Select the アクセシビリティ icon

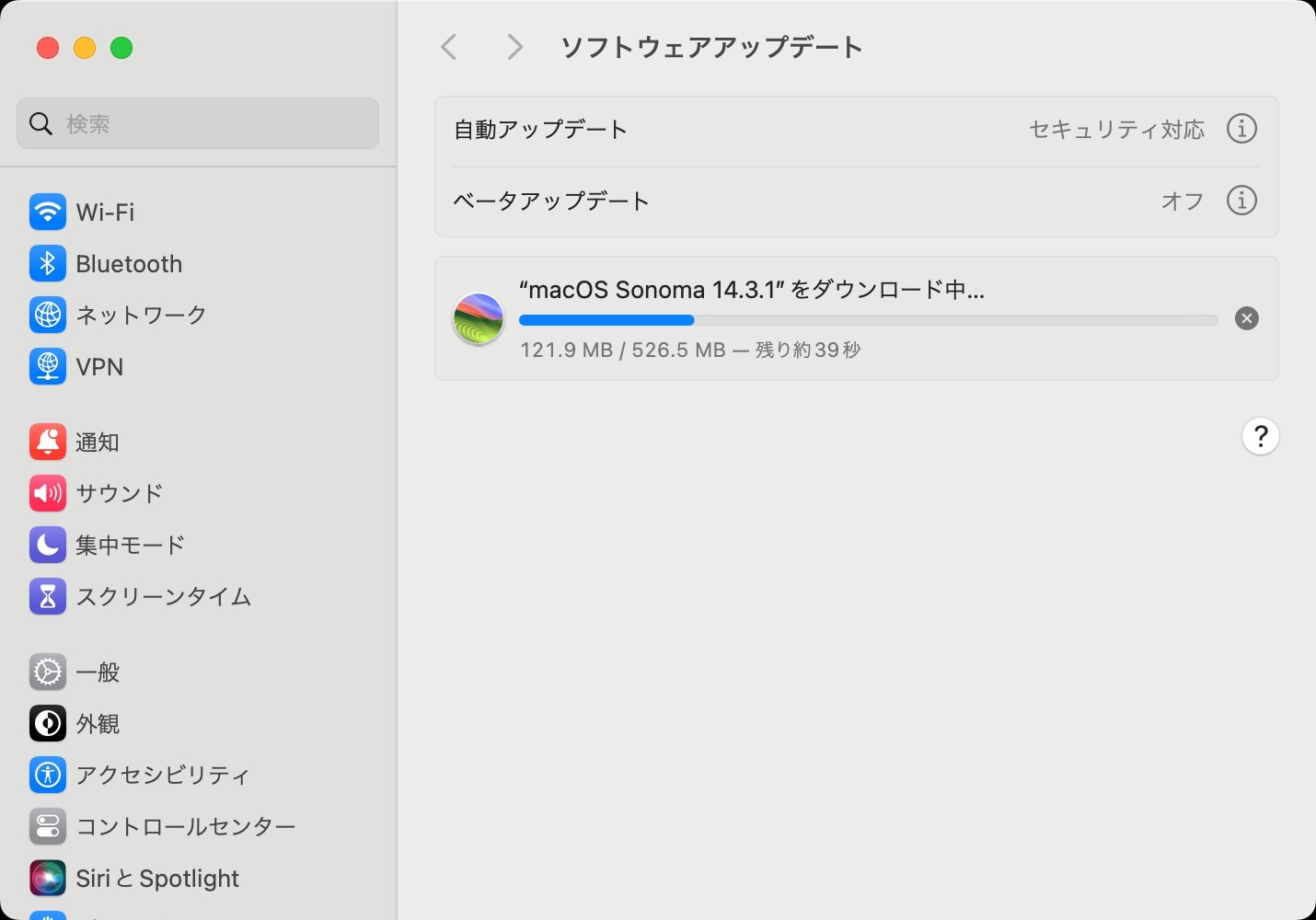47,776
